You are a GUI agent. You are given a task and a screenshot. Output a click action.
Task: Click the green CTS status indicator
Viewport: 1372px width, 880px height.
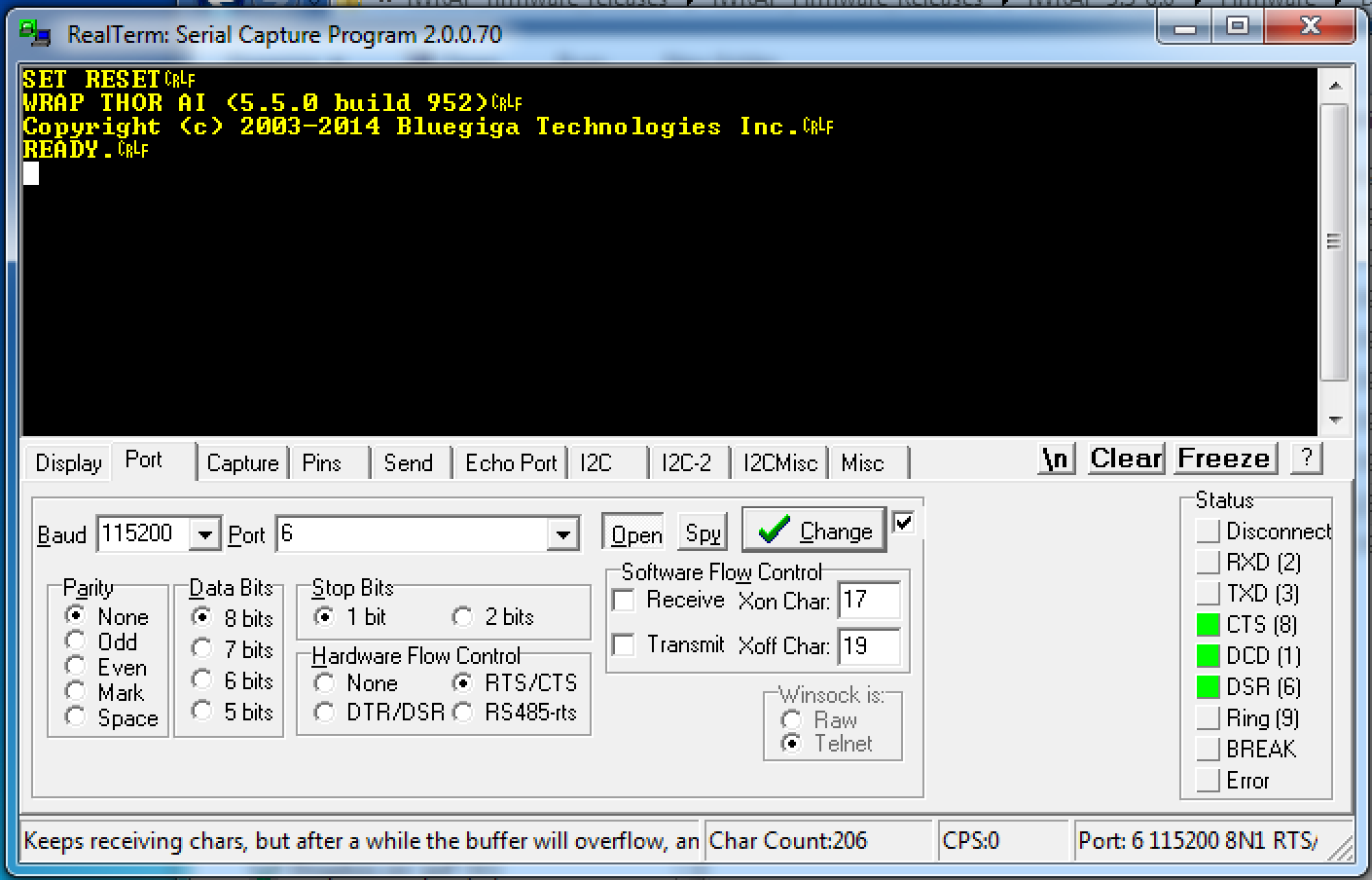point(1208,624)
